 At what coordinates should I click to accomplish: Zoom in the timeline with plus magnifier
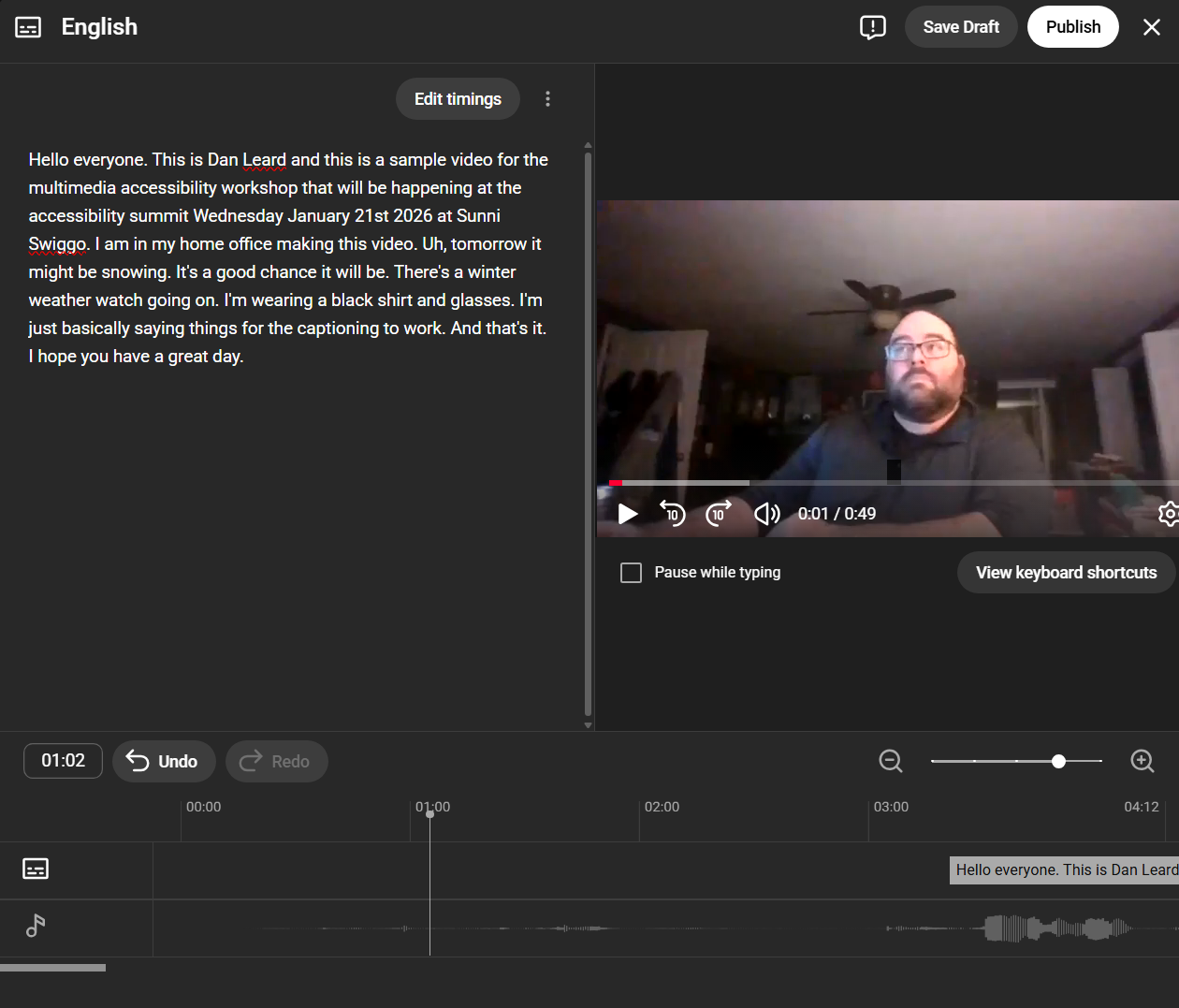point(1142,761)
